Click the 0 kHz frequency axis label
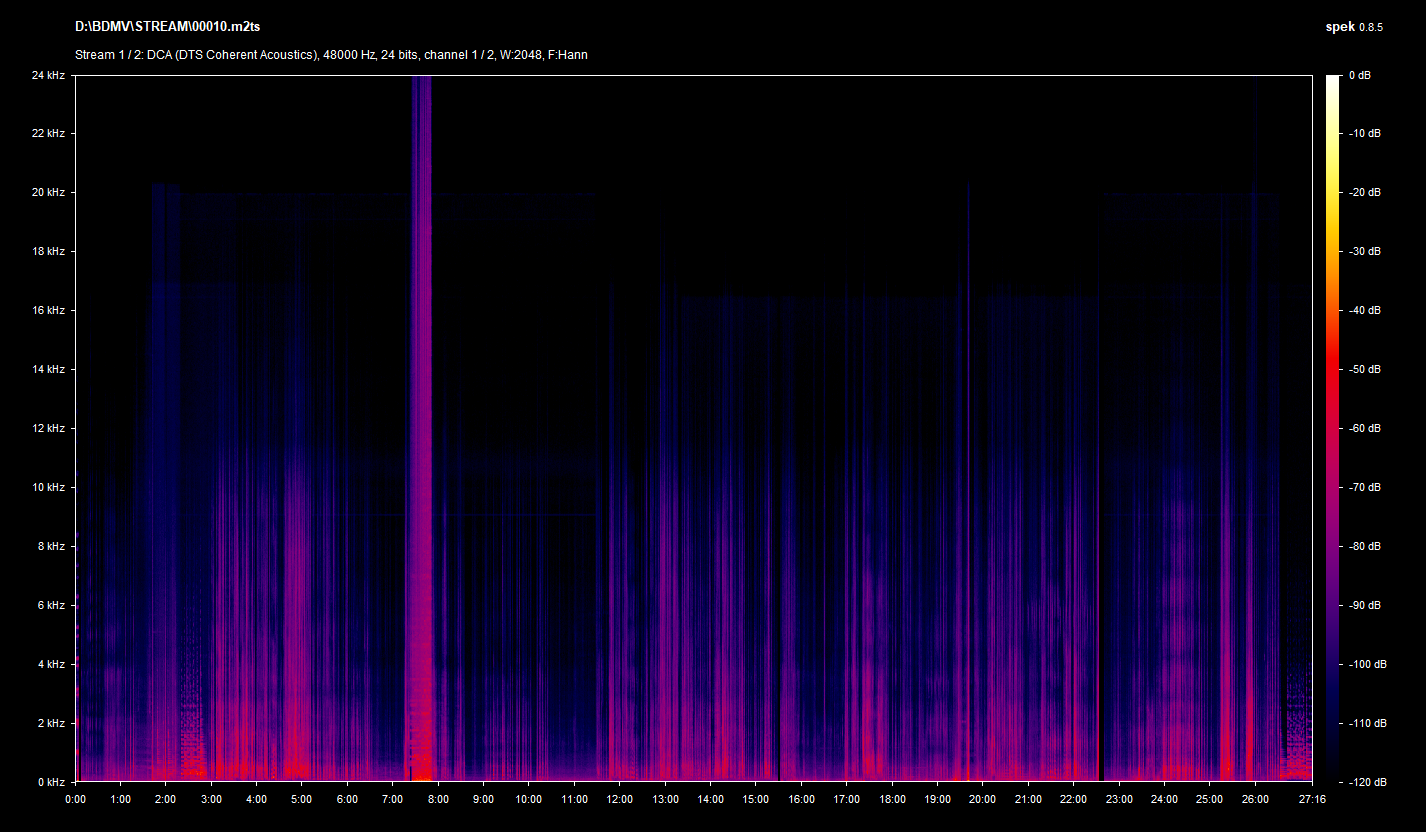The image size is (1426, 832). 50,782
